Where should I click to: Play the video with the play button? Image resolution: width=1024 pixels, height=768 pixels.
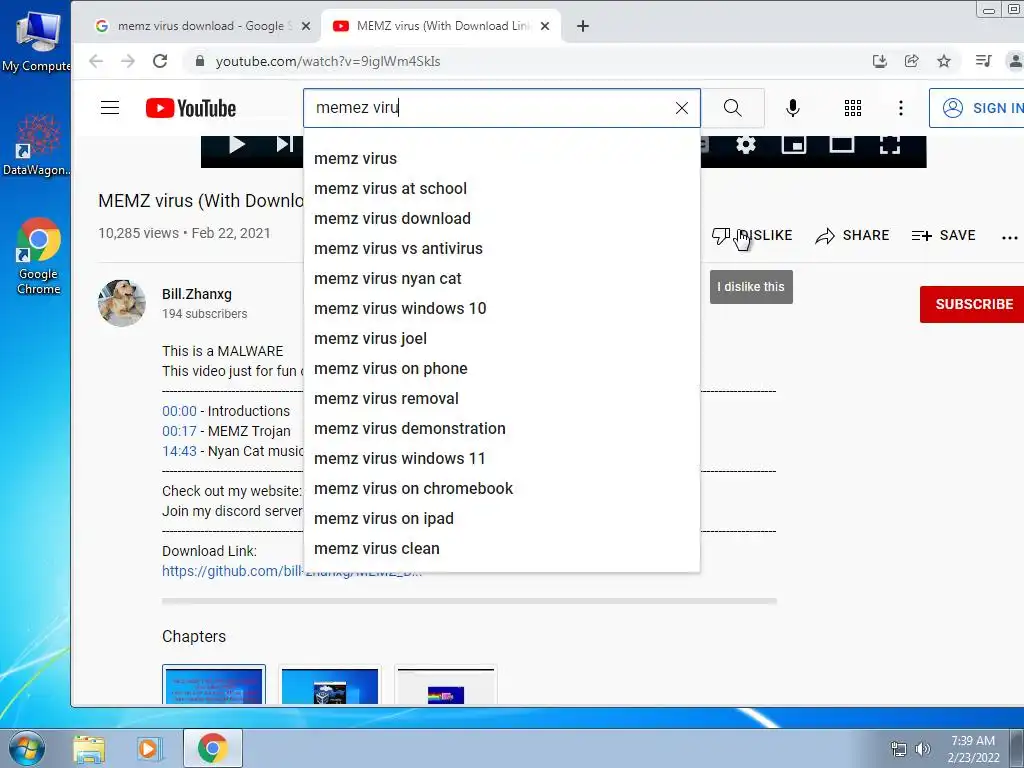[237, 144]
